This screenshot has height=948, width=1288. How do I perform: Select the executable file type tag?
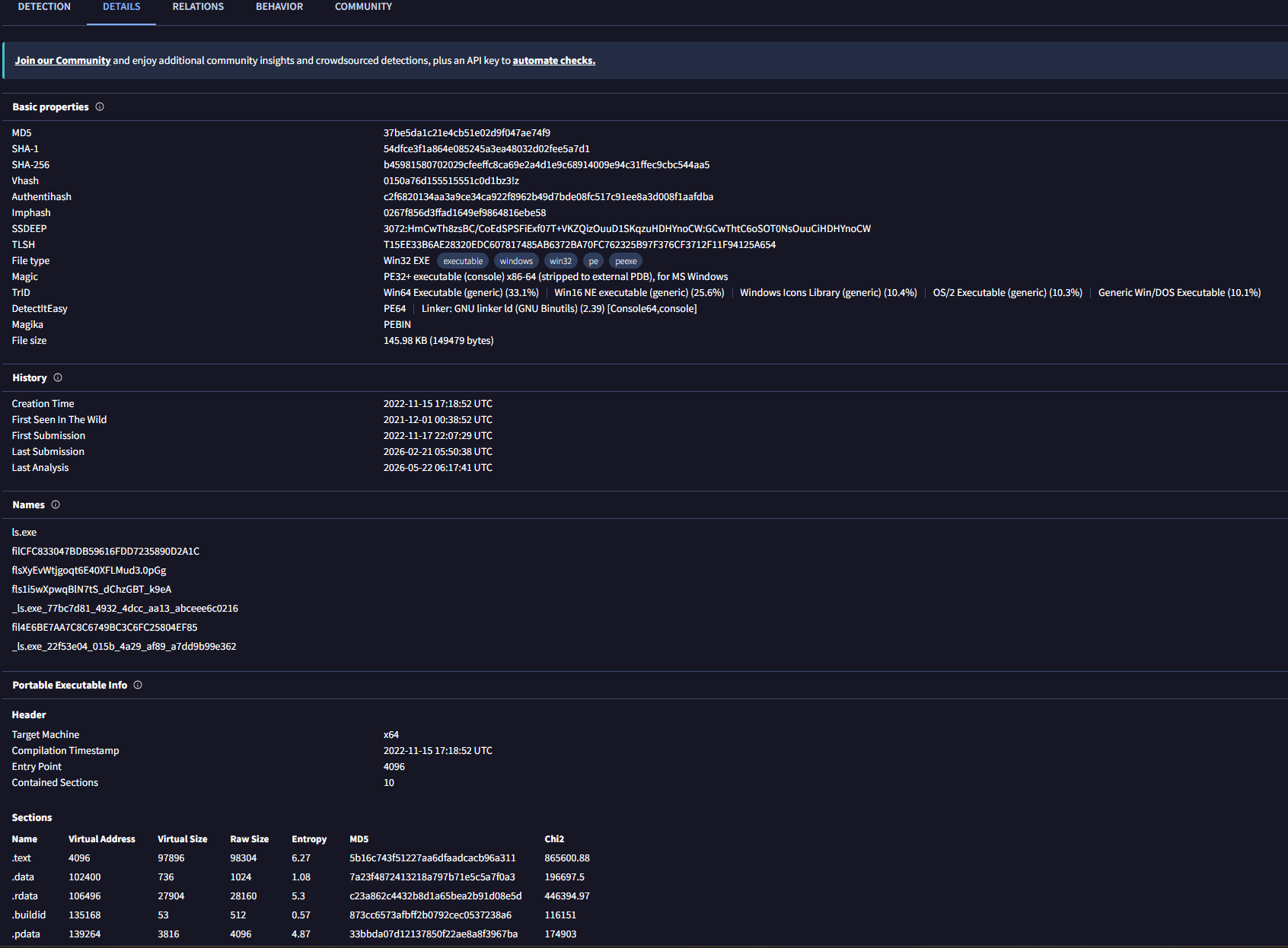[463, 261]
